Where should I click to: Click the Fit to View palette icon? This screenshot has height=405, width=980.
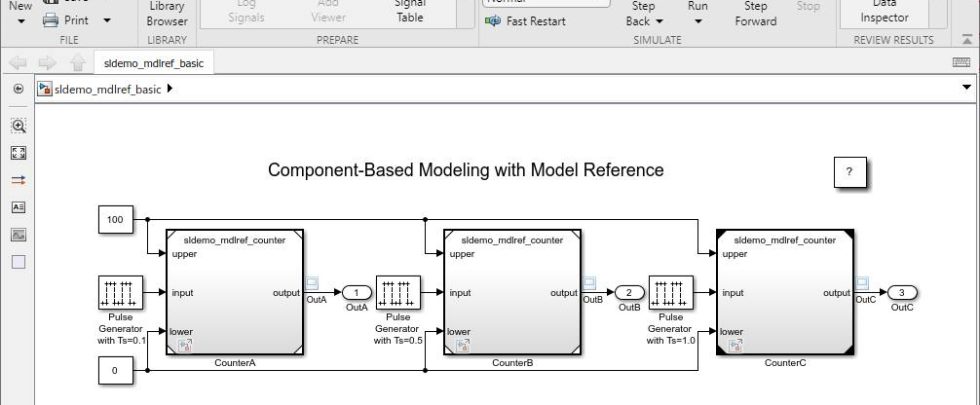coord(19,153)
